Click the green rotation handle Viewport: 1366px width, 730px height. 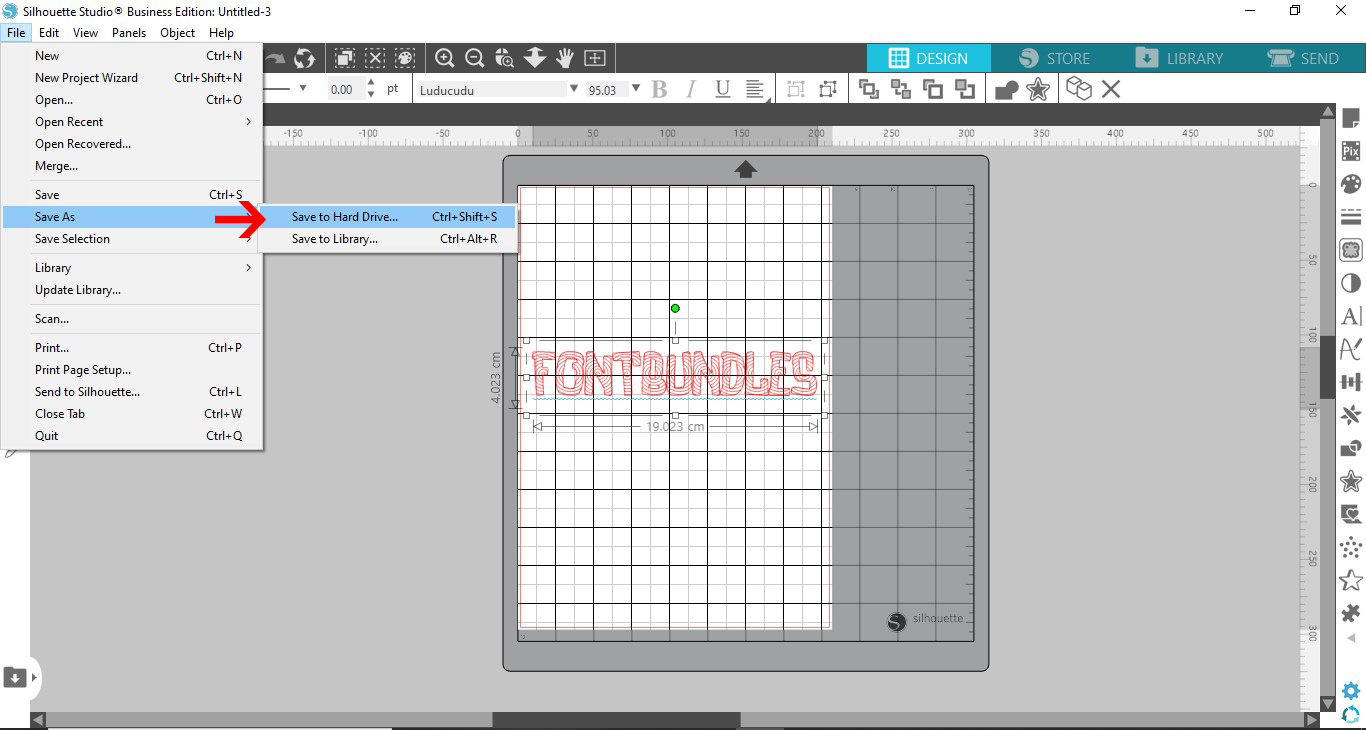[676, 308]
